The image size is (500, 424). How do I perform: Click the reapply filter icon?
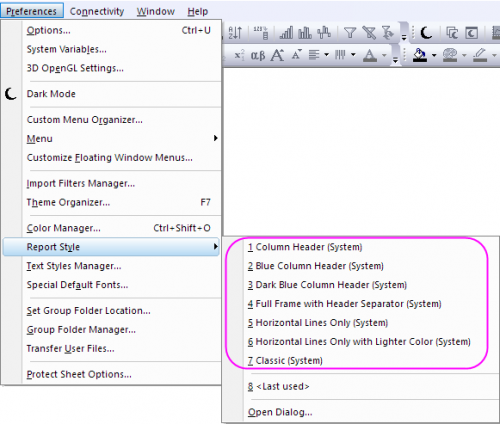pyautogui.click(x=388, y=33)
